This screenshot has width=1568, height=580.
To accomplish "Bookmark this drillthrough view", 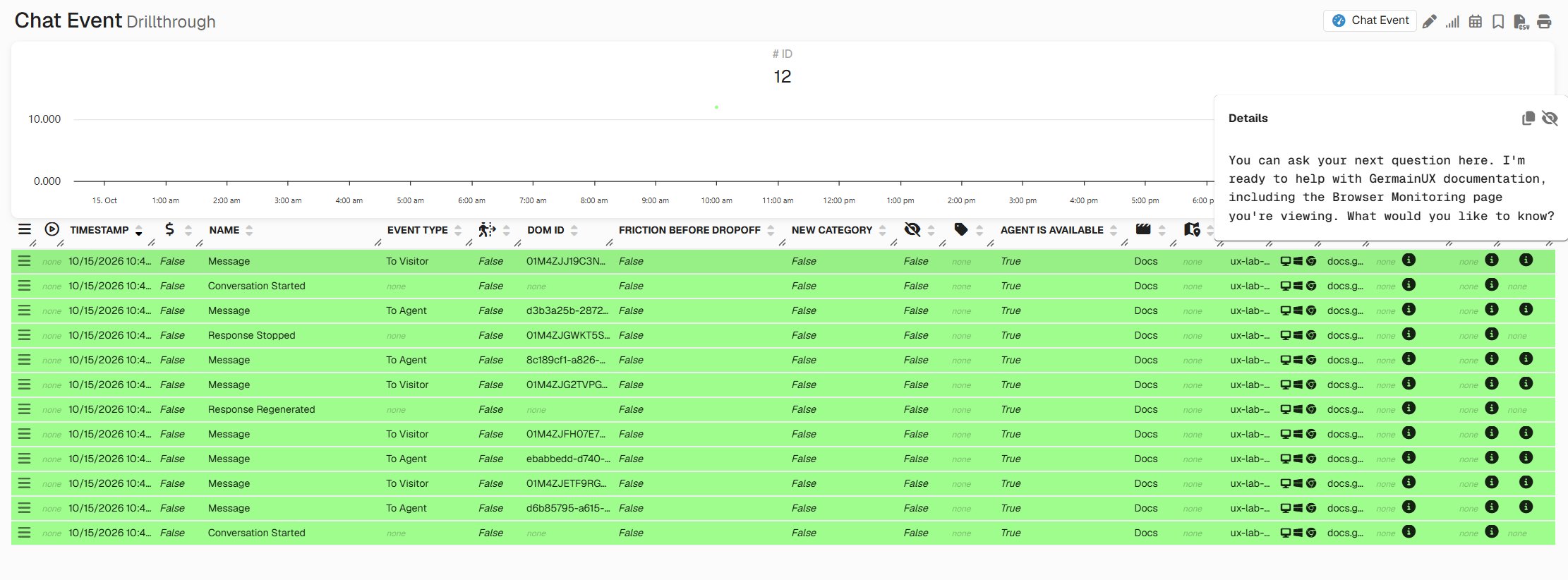I will (x=1498, y=21).
